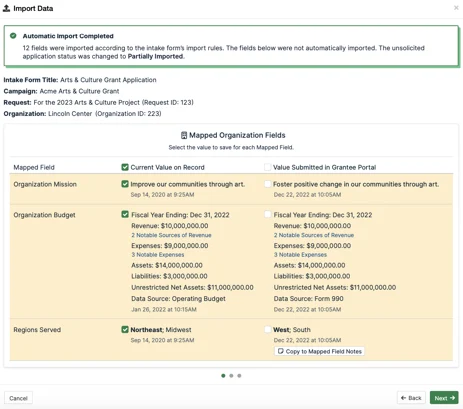Click the Import Data upload icon
The width and height of the screenshot is (463, 409).
pyautogui.click(x=6, y=8)
